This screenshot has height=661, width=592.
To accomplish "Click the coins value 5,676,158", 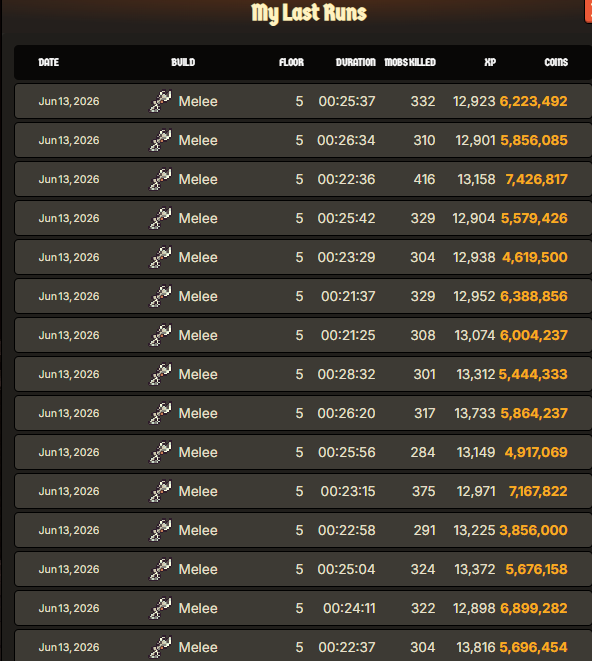I will pyautogui.click(x=536, y=569).
